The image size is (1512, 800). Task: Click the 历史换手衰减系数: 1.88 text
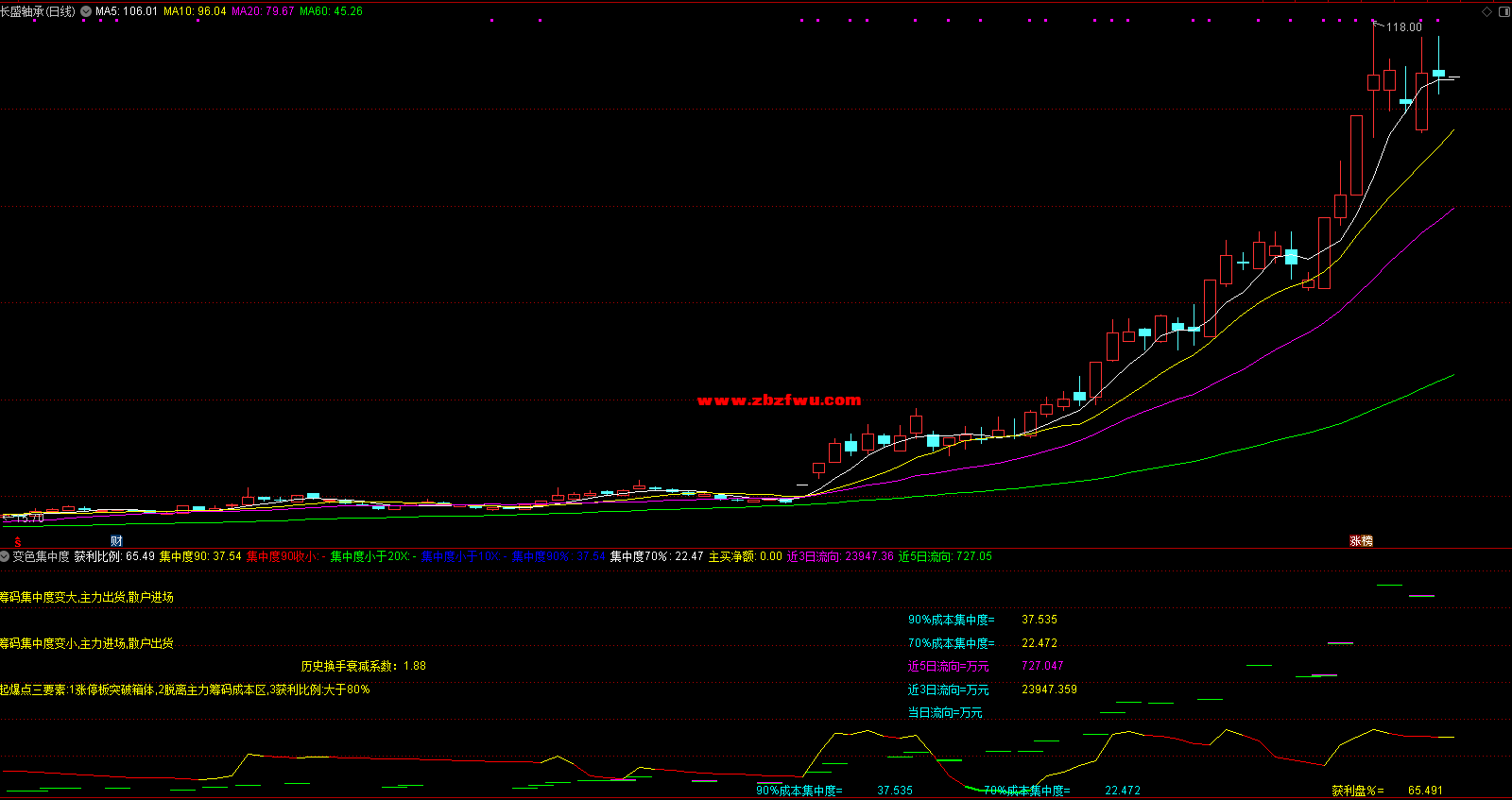click(364, 666)
